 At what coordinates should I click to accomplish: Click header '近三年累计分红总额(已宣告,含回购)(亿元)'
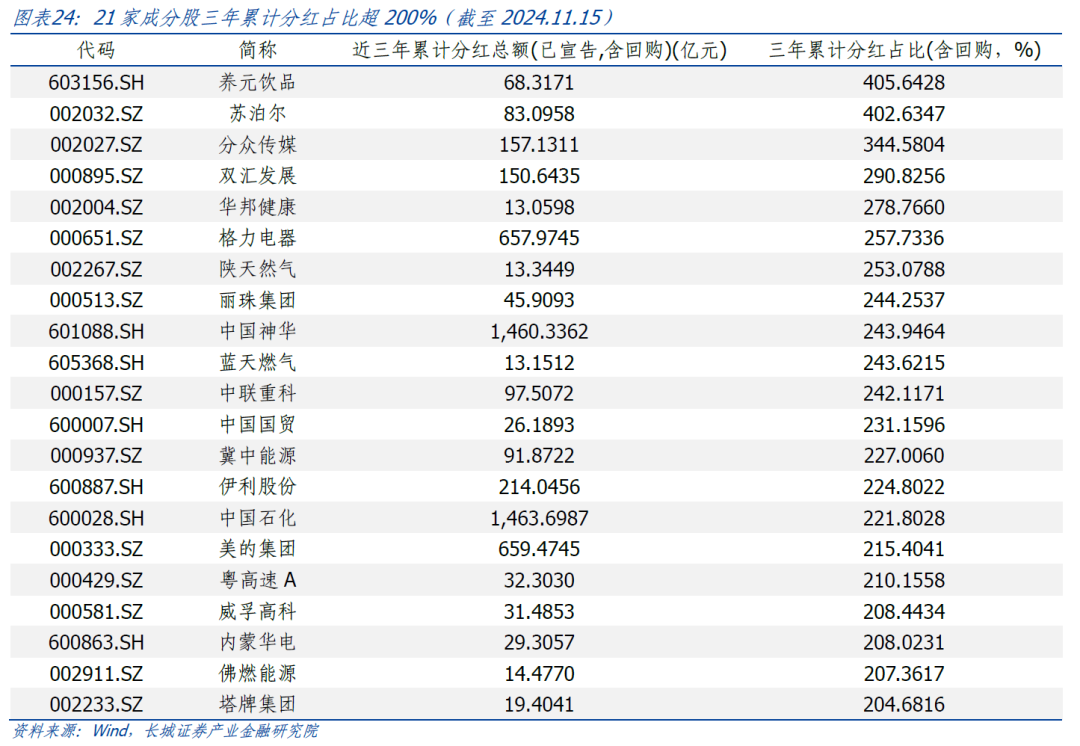539,50
